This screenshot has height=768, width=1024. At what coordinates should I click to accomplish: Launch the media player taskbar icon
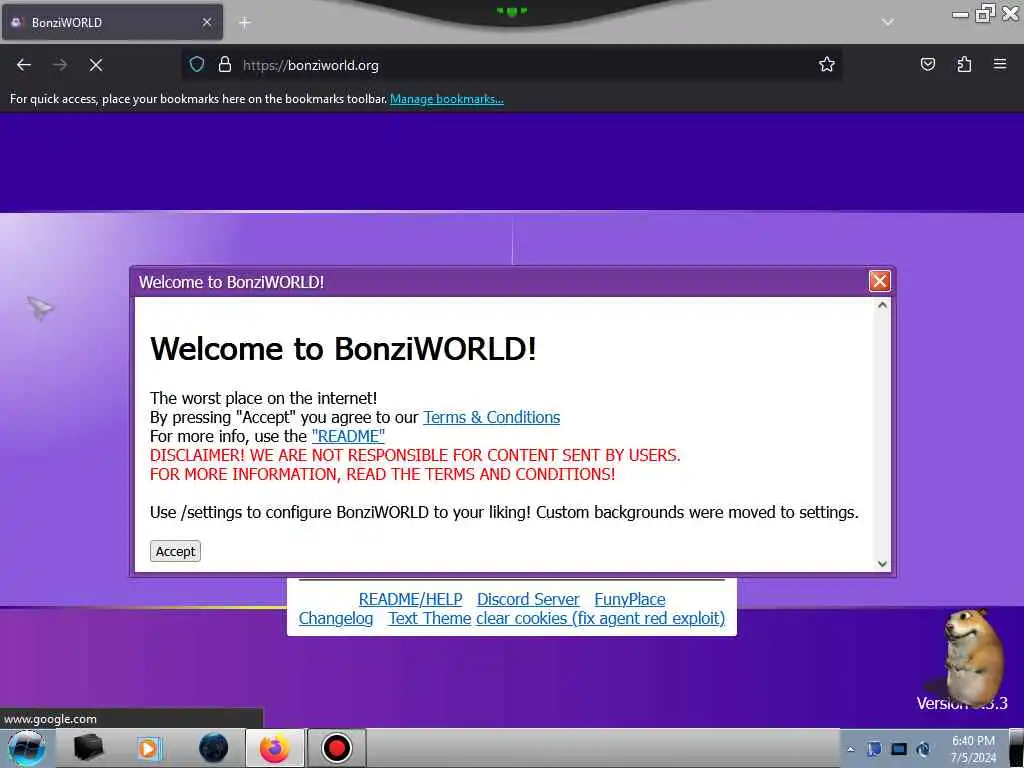tap(149, 748)
